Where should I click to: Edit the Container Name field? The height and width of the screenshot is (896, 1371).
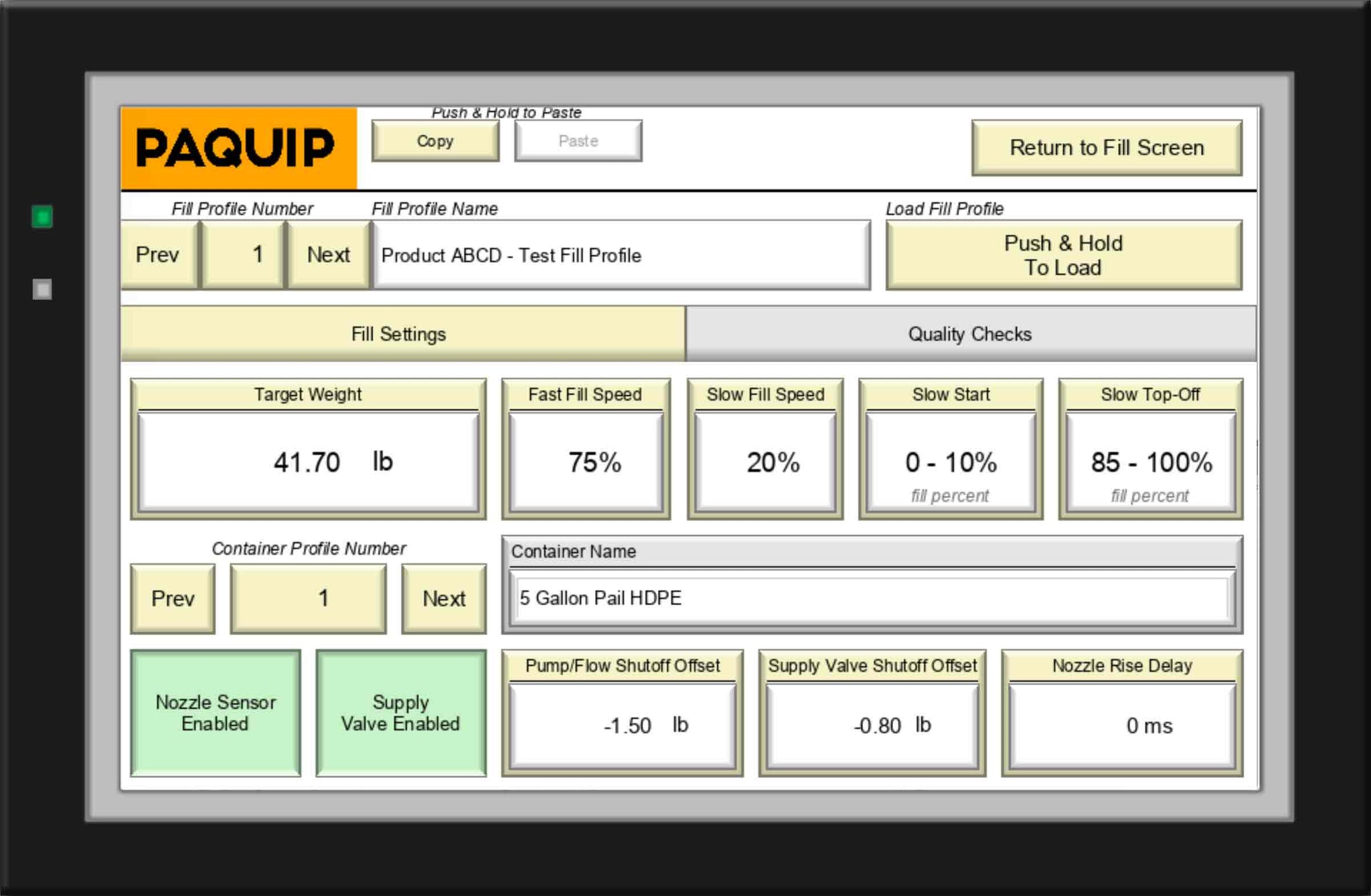pos(870,598)
